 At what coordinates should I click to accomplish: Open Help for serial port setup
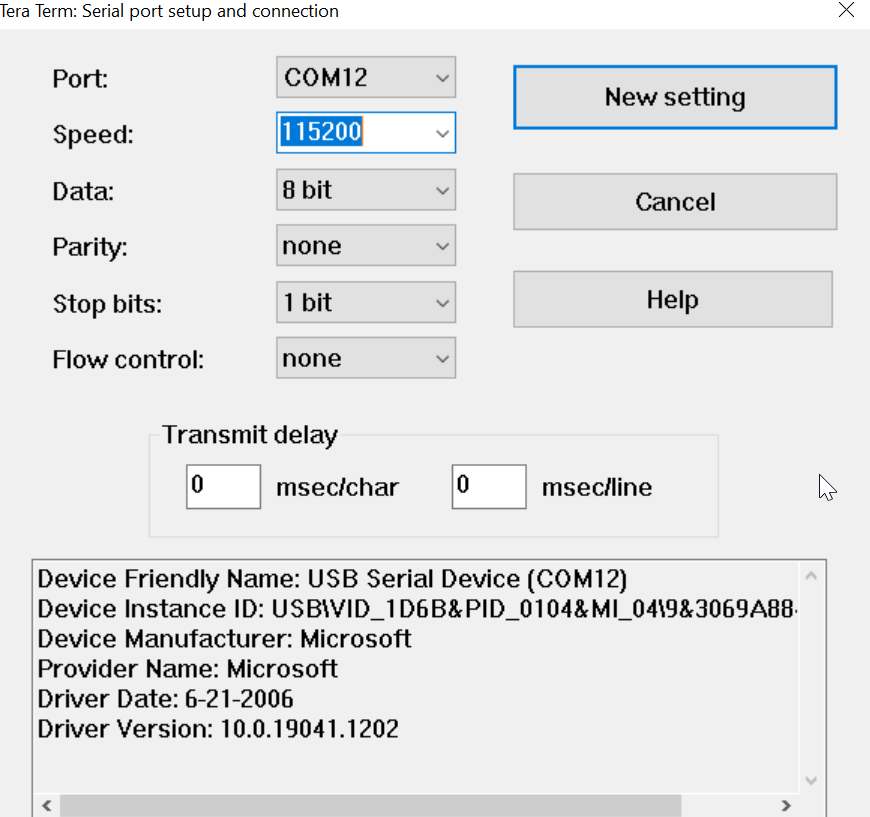tap(672, 300)
